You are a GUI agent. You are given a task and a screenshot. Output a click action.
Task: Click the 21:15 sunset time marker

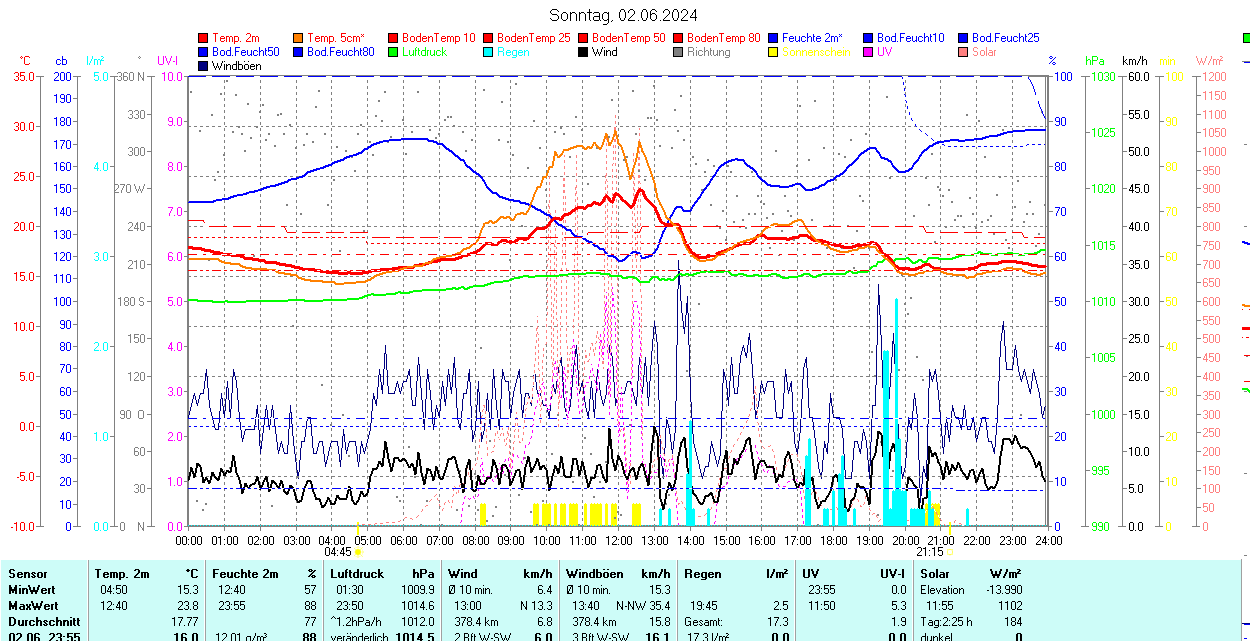pos(930,551)
